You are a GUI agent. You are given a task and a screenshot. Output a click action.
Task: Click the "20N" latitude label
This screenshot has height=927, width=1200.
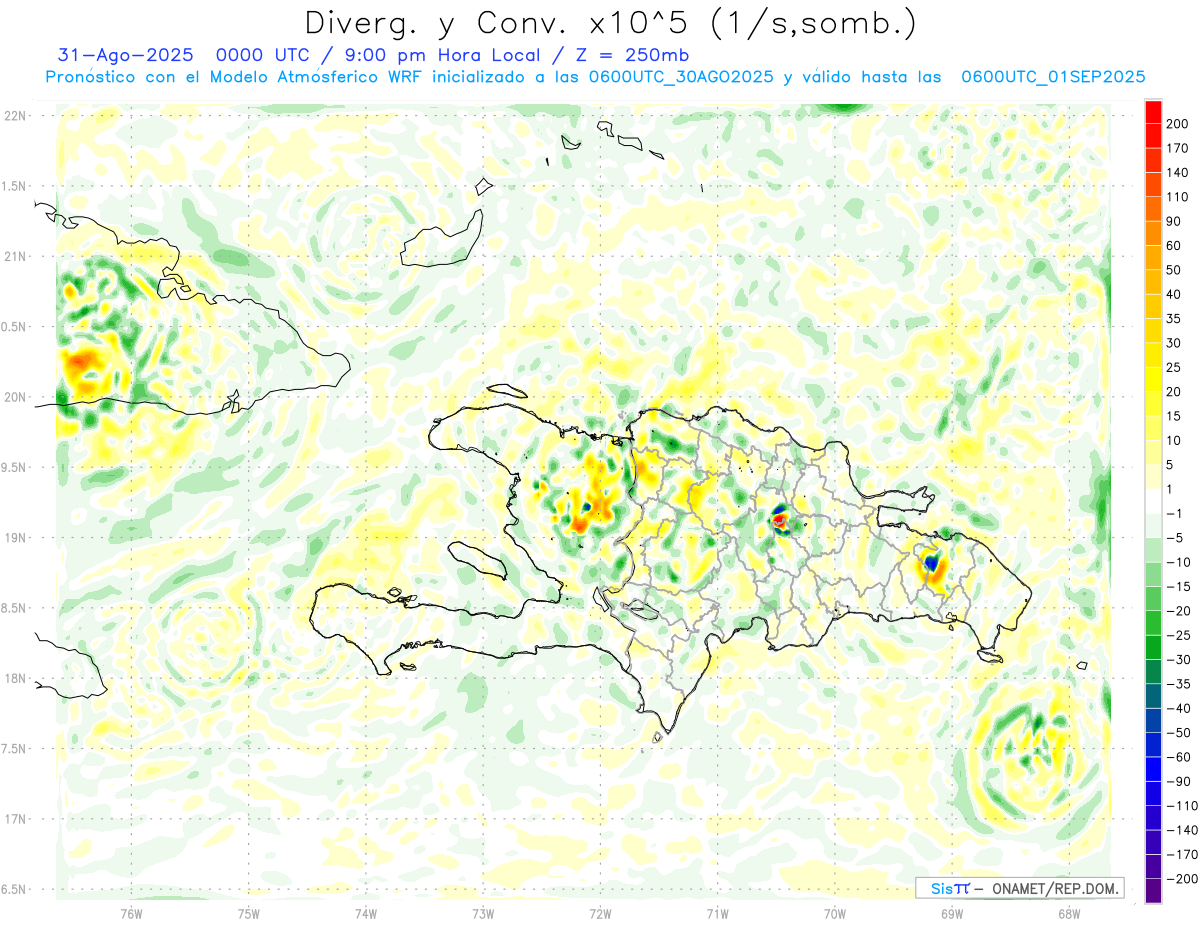point(14,397)
